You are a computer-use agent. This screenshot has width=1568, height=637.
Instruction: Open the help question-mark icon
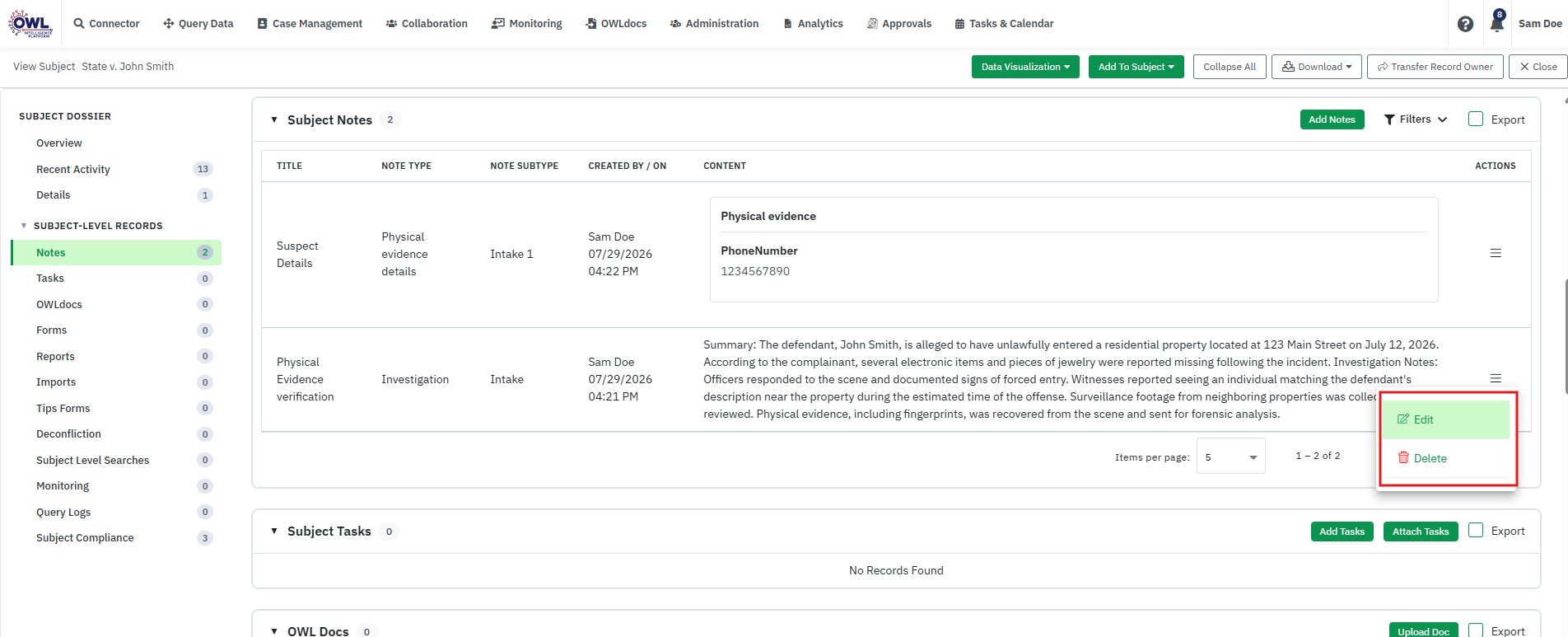point(1465,24)
